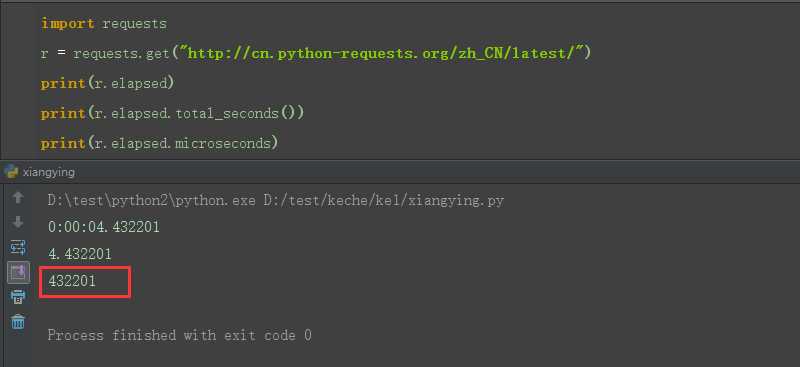This screenshot has width=800, height=367.
Task: Toggle soft-wrap in the run console
Action: pyautogui.click(x=18, y=248)
